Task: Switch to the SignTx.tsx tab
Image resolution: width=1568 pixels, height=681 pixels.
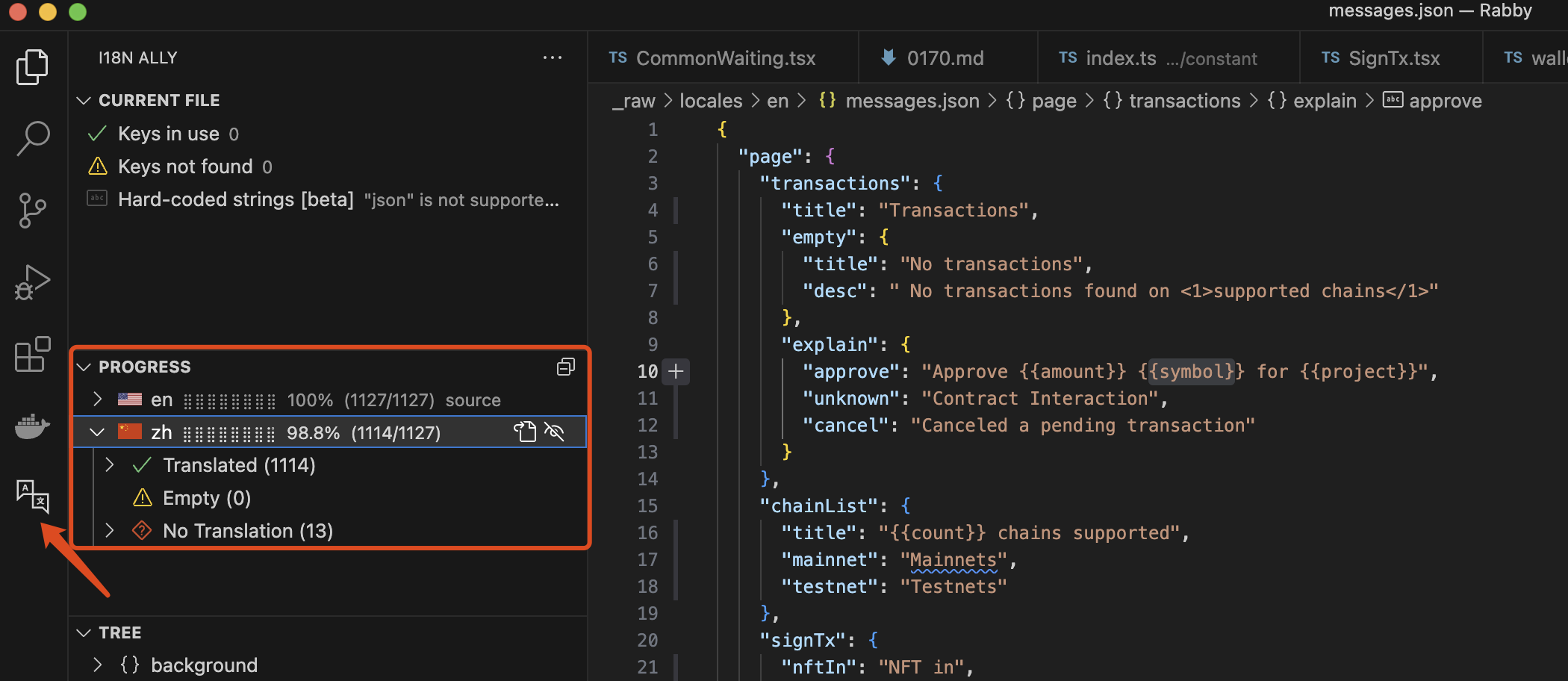Action: [x=1390, y=57]
